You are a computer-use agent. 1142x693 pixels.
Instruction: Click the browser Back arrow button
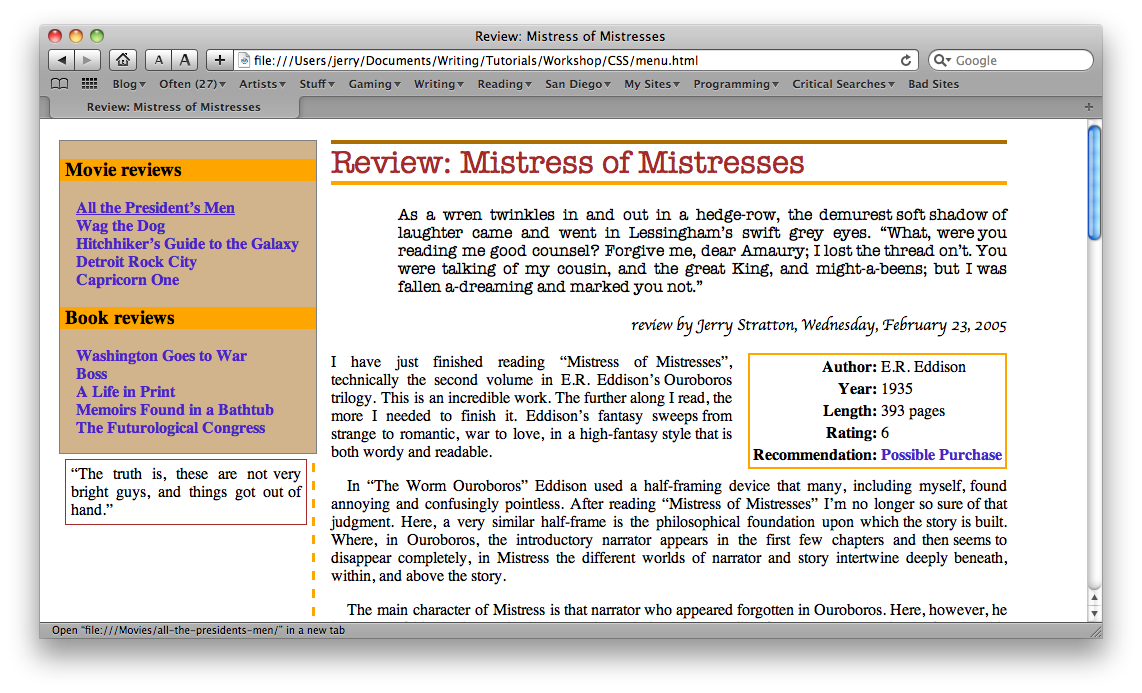61,60
